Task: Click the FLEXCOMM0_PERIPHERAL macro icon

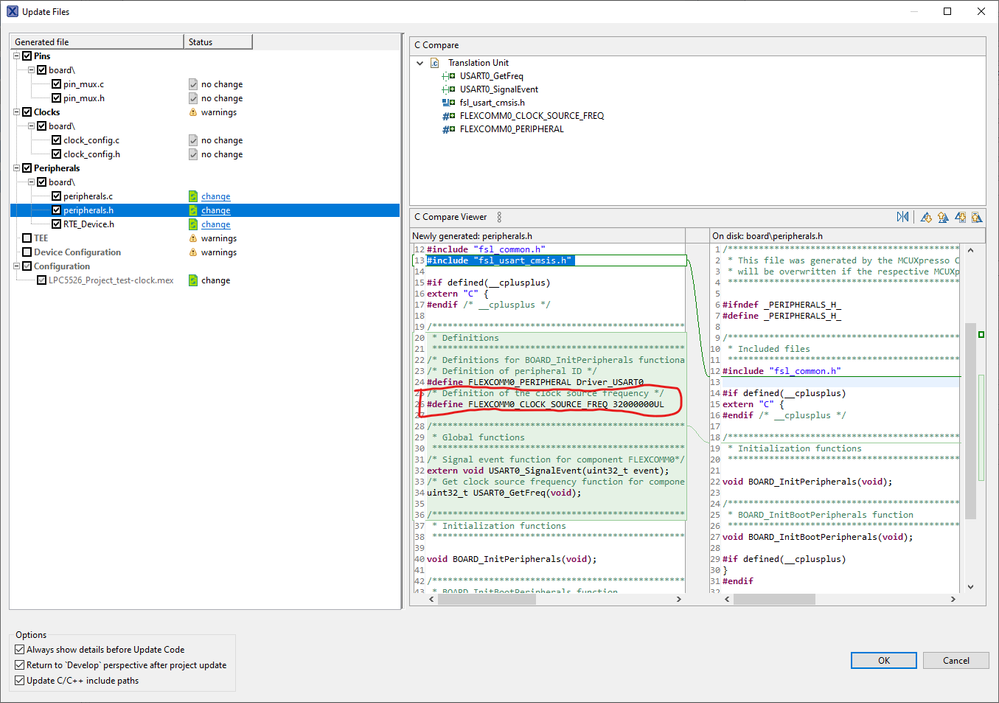Action: pyautogui.click(x=449, y=129)
